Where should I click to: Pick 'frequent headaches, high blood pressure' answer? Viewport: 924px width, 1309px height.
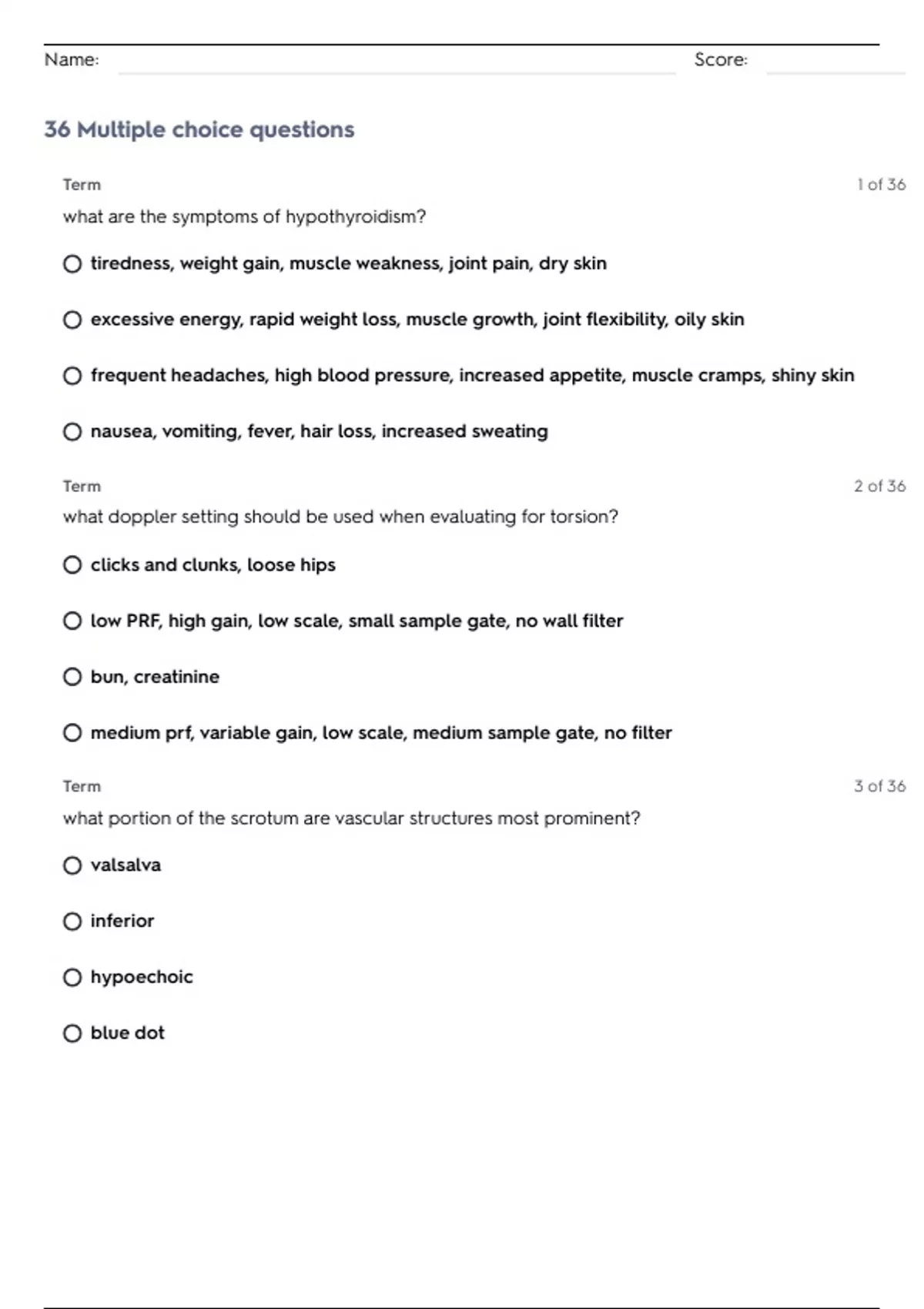pos(72,376)
